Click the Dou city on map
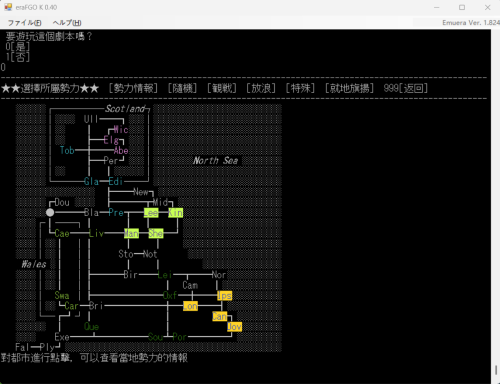This screenshot has width=500, height=384. (x=62, y=202)
